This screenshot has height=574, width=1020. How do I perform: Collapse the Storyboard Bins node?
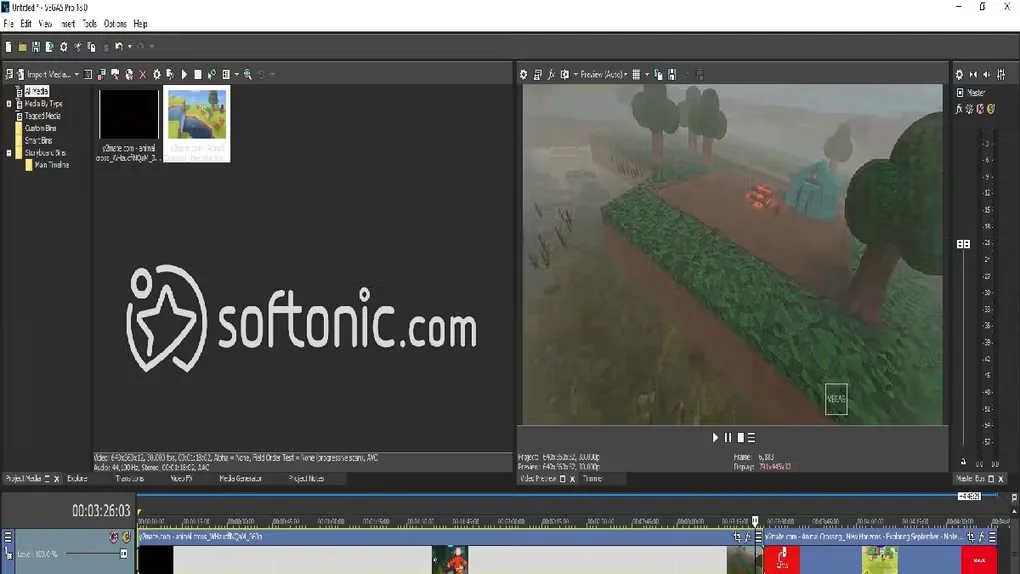click(9, 153)
